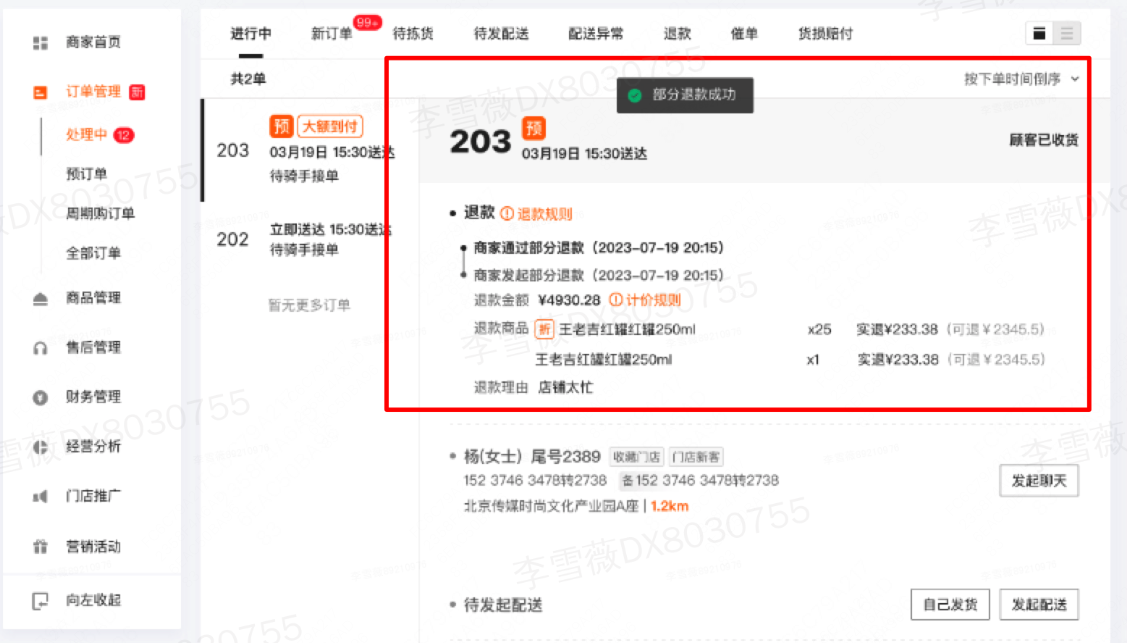Viewport: 1127px width, 643px height.
Task: Collapse sidebar with 向左收起 icon
Action: tap(40, 601)
